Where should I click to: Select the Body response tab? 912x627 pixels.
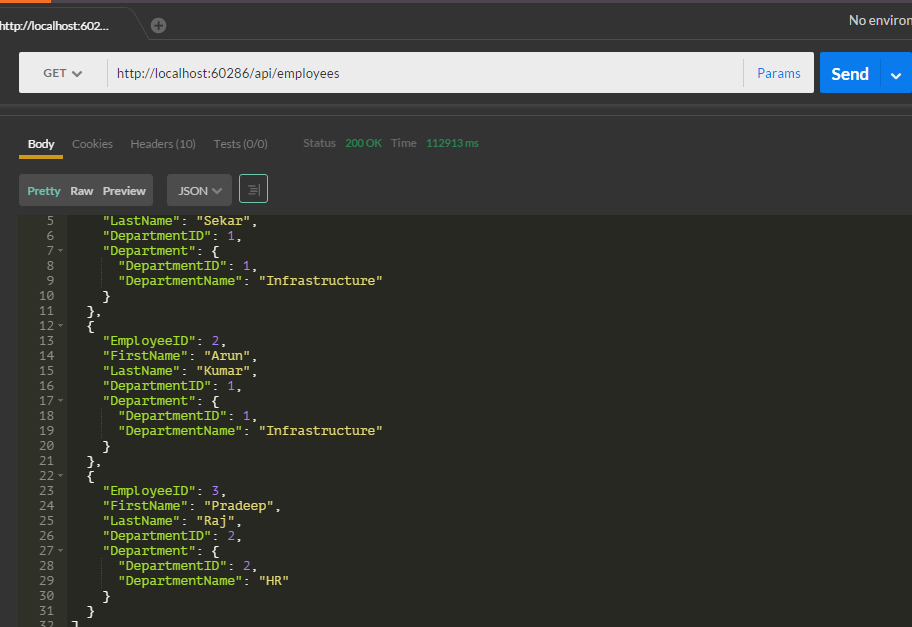(41, 144)
